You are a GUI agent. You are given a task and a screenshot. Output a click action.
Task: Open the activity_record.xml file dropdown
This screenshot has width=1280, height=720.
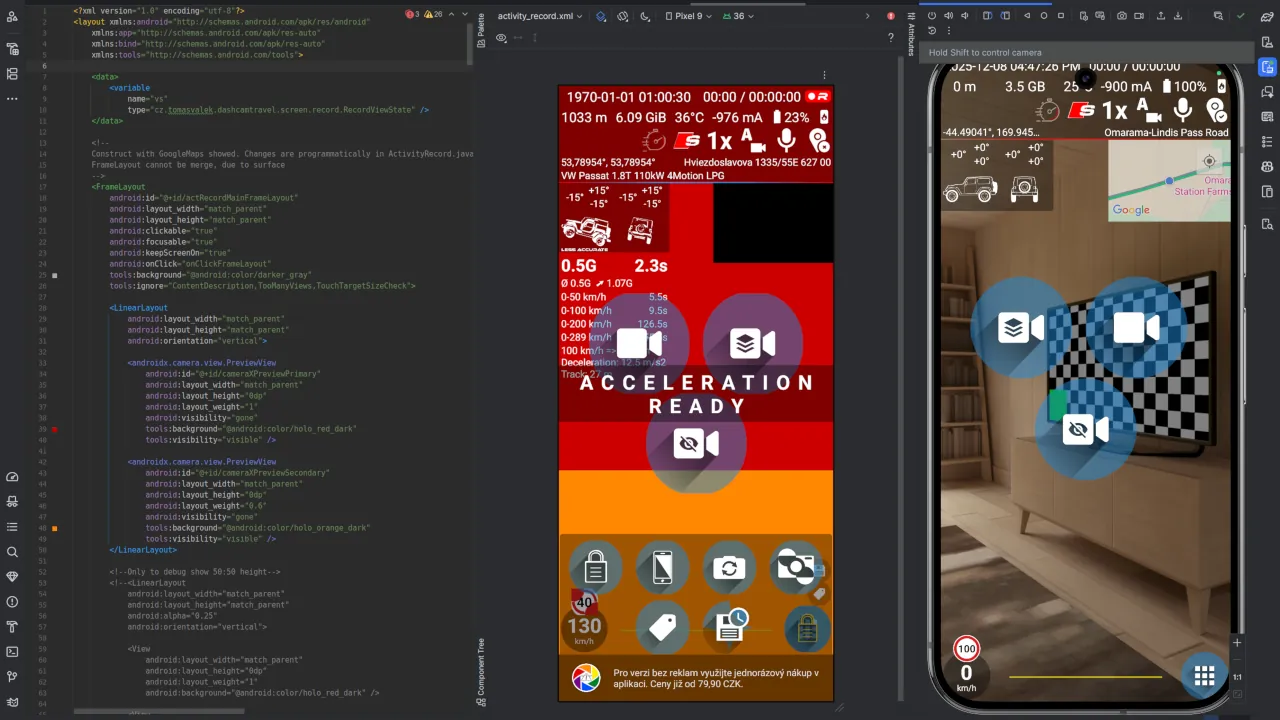tap(540, 15)
